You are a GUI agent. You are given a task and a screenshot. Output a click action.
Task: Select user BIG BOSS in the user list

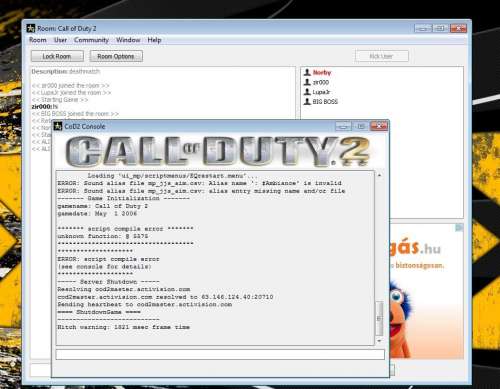tap(325, 102)
